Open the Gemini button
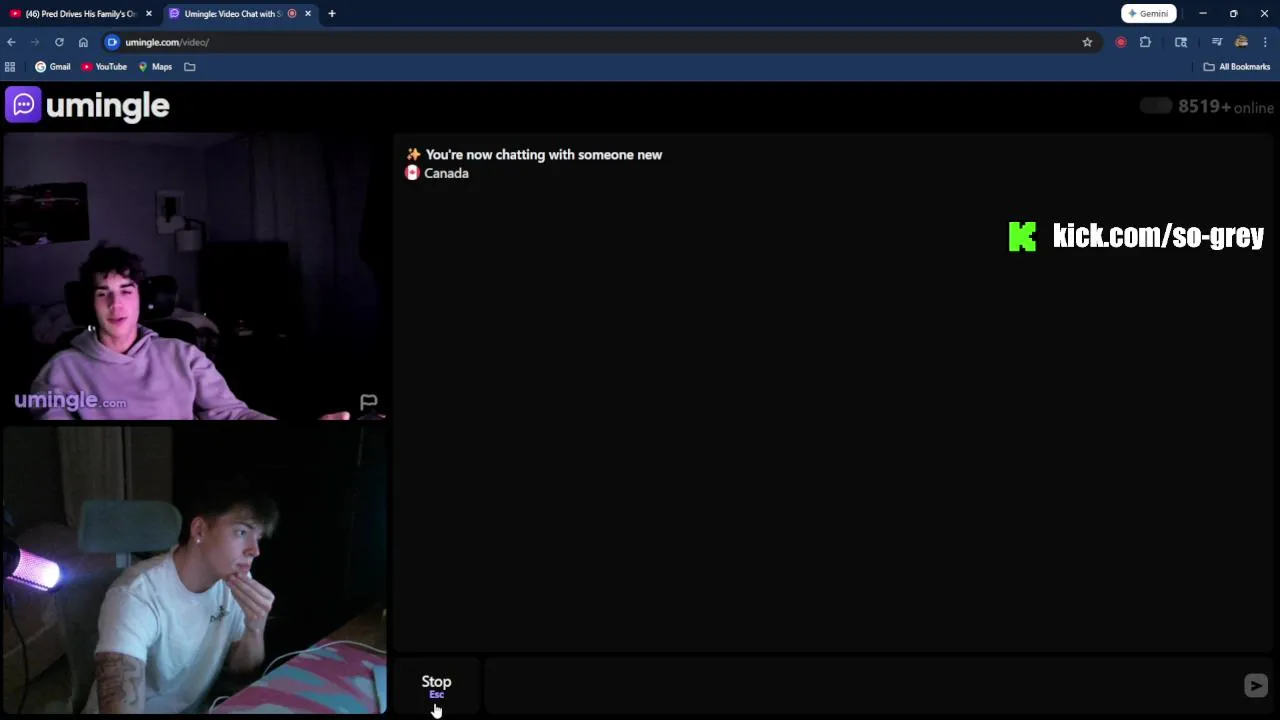Image resolution: width=1280 pixels, height=720 pixels. tap(1148, 13)
